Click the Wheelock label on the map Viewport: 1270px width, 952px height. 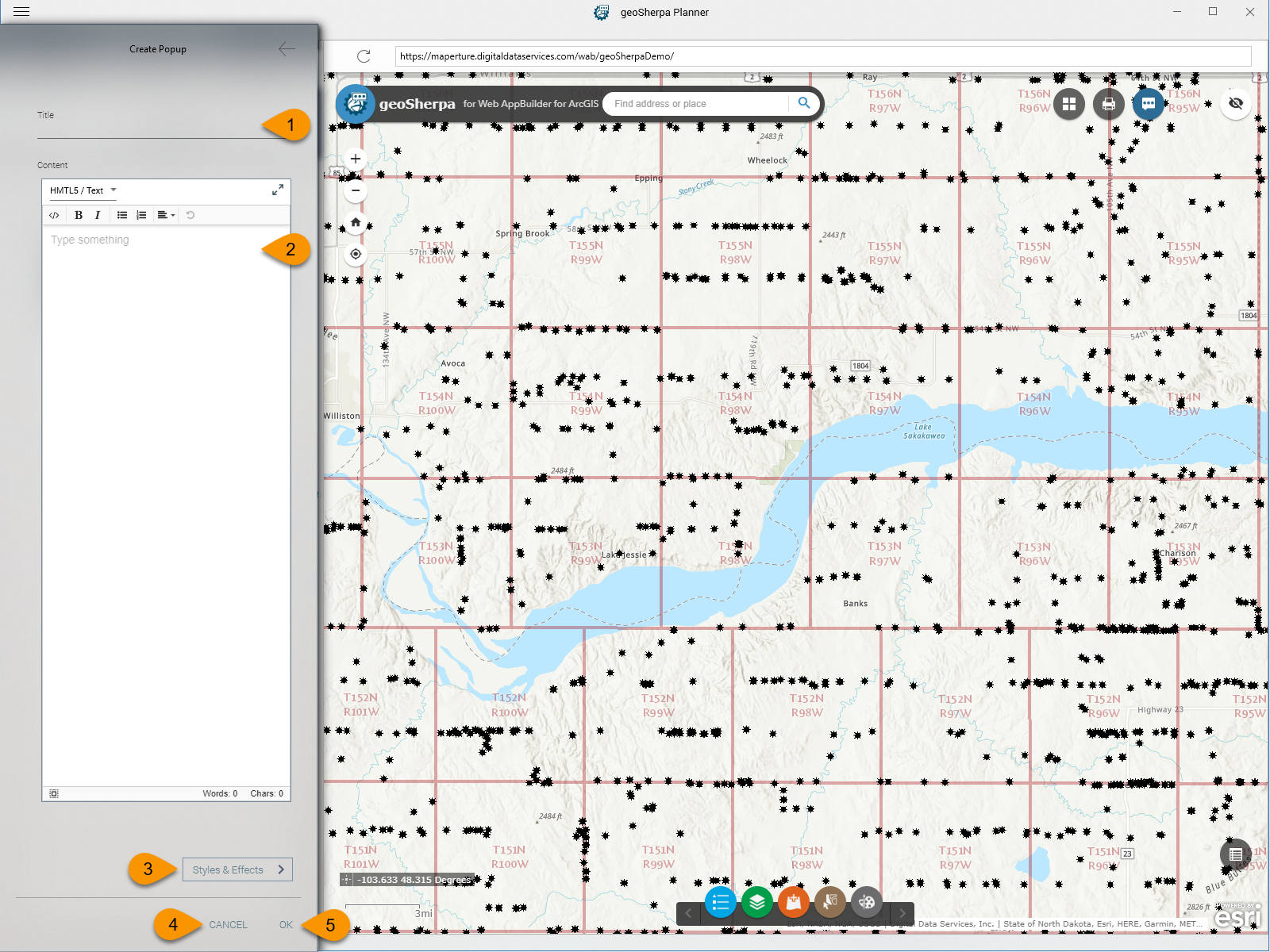pyautogui.click(x=768, y=160)
